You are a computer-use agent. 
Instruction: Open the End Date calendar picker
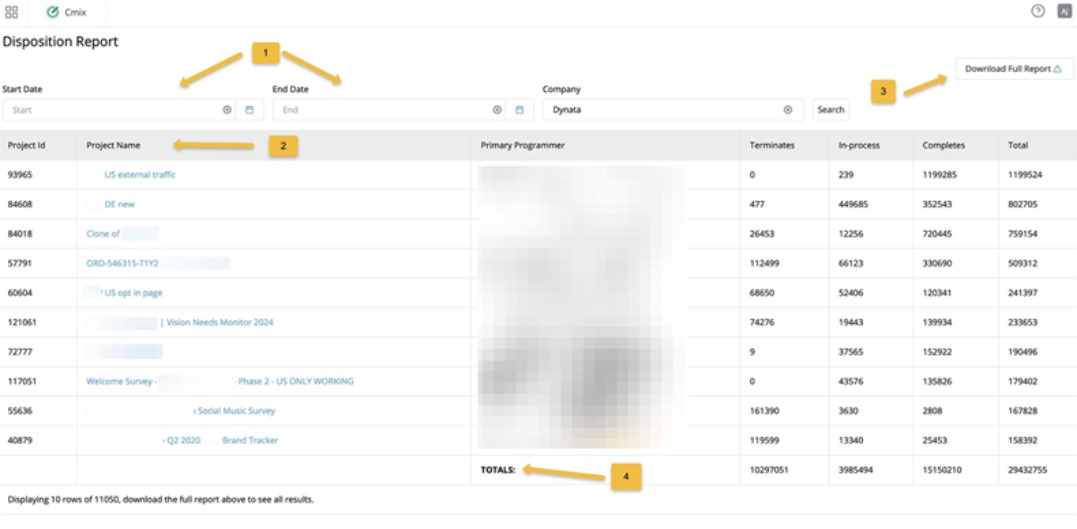click(x=519, y=110)
